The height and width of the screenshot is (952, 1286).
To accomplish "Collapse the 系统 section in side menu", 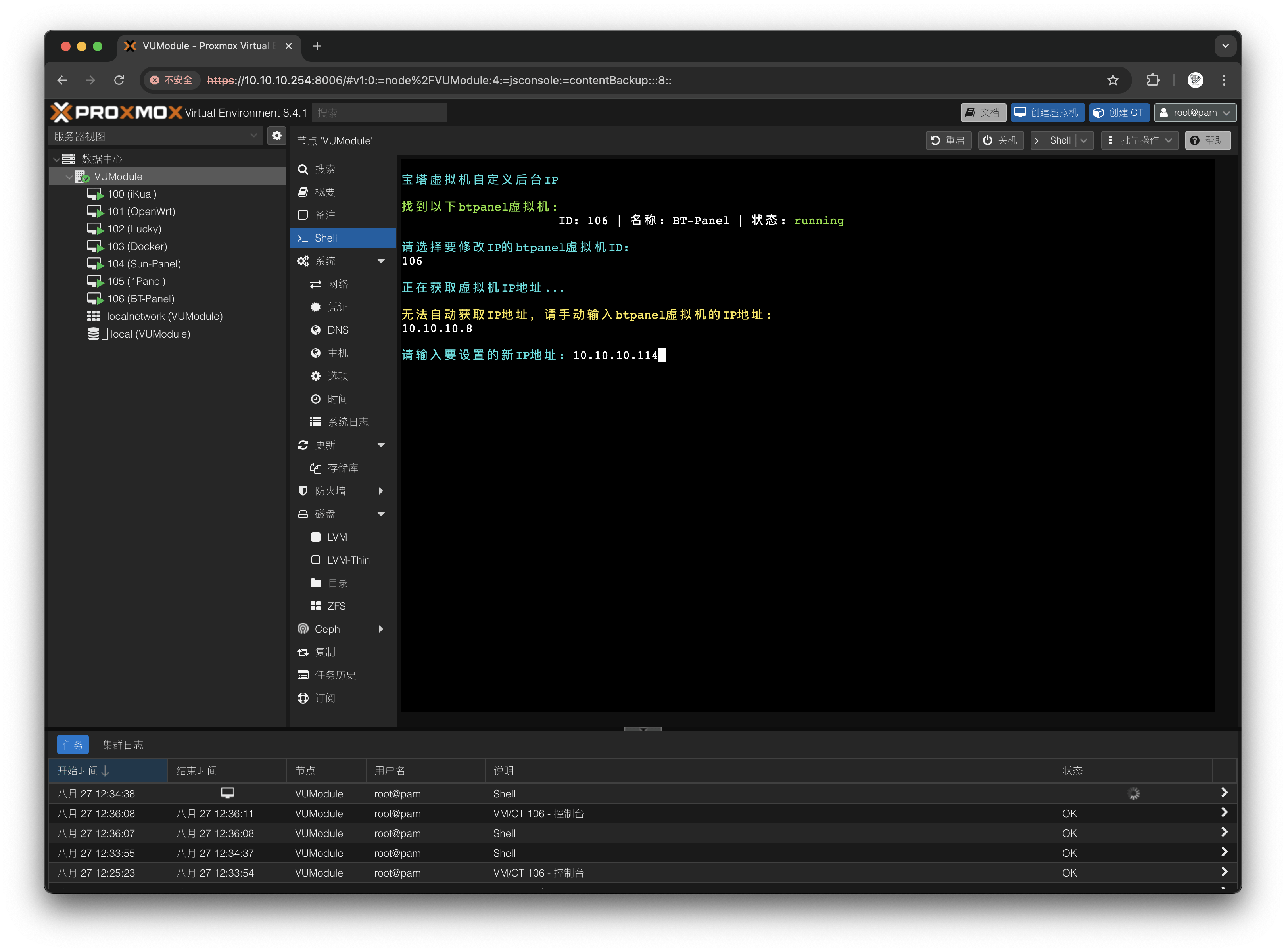I will [x=381, y=261].
